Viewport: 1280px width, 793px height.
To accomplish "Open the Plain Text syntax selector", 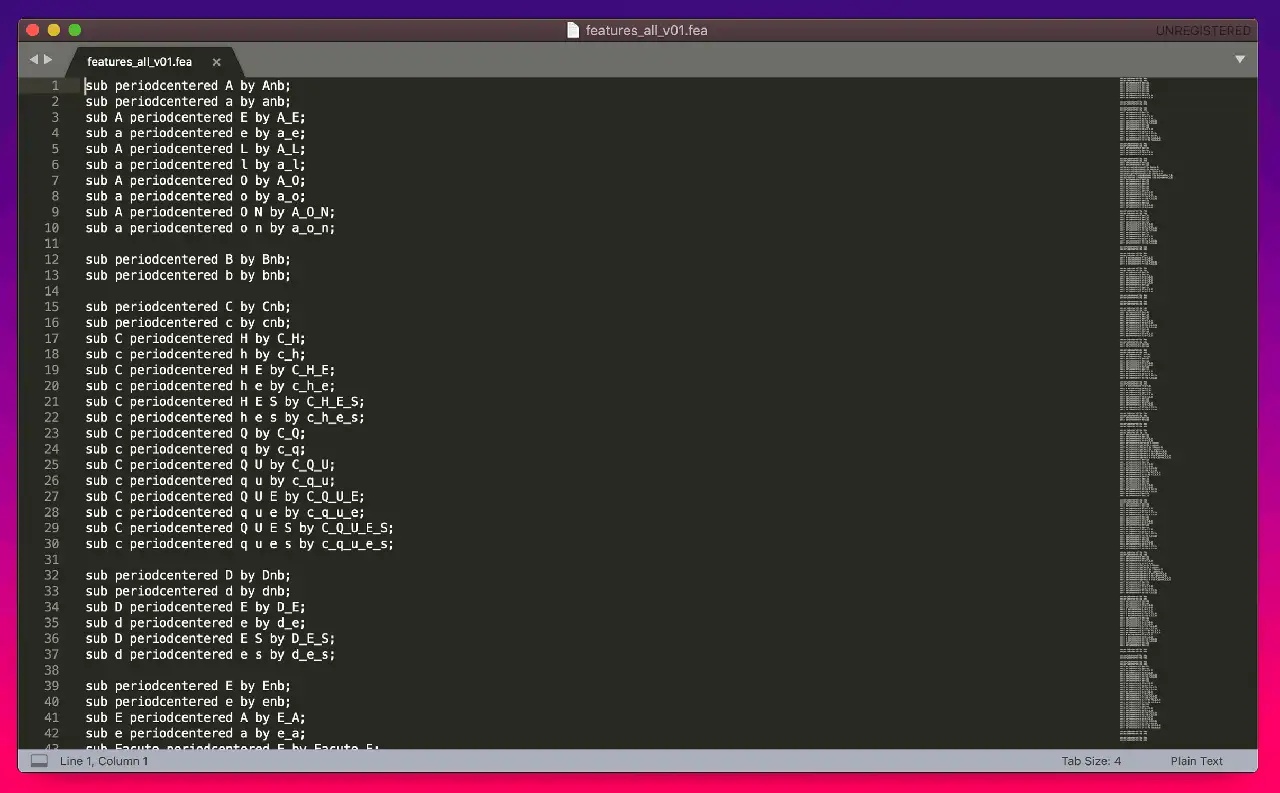I will (x=1196, y=761).
